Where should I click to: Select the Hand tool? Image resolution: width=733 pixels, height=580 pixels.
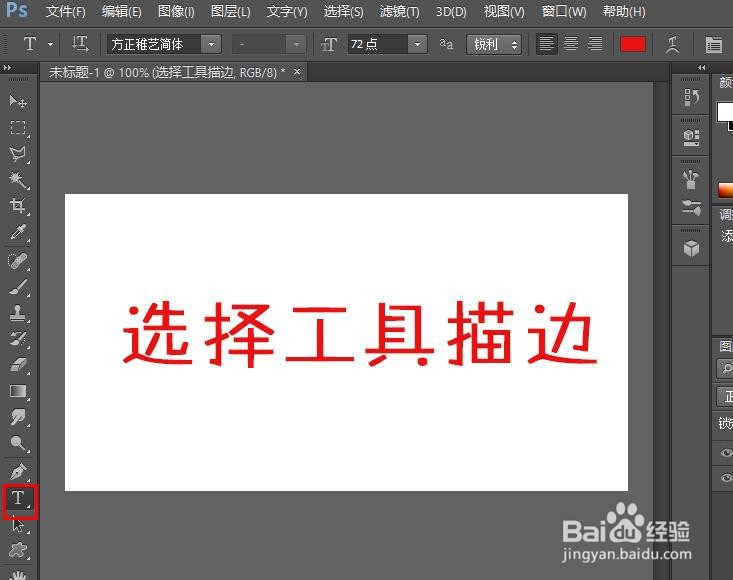(x=18, y=574)
